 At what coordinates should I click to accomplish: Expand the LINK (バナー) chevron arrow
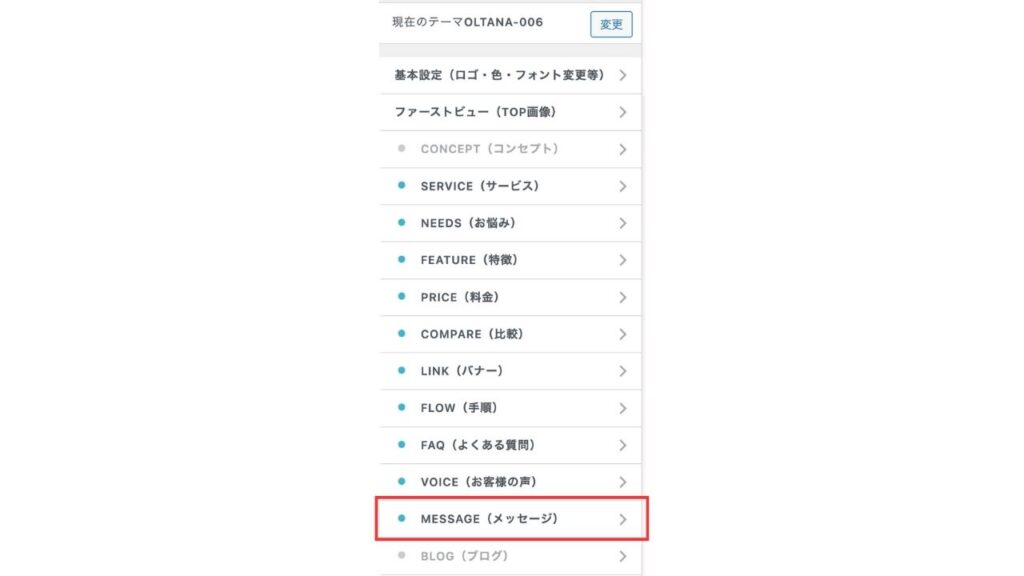click(622, 371)
